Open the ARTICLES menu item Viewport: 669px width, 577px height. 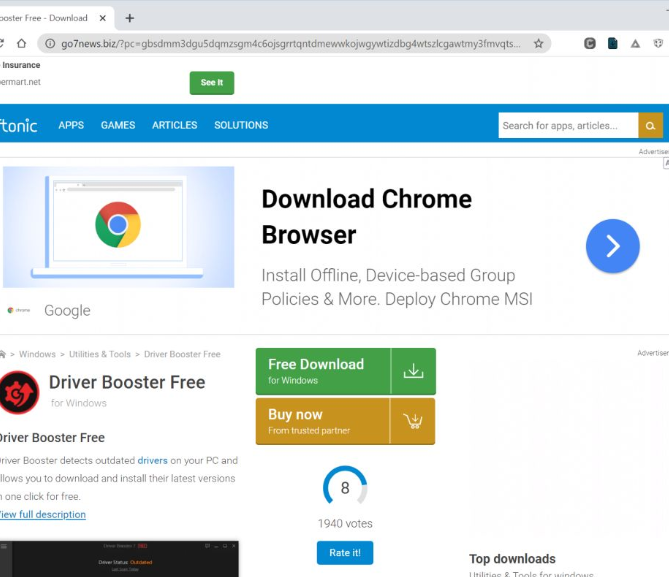(175, 125)
